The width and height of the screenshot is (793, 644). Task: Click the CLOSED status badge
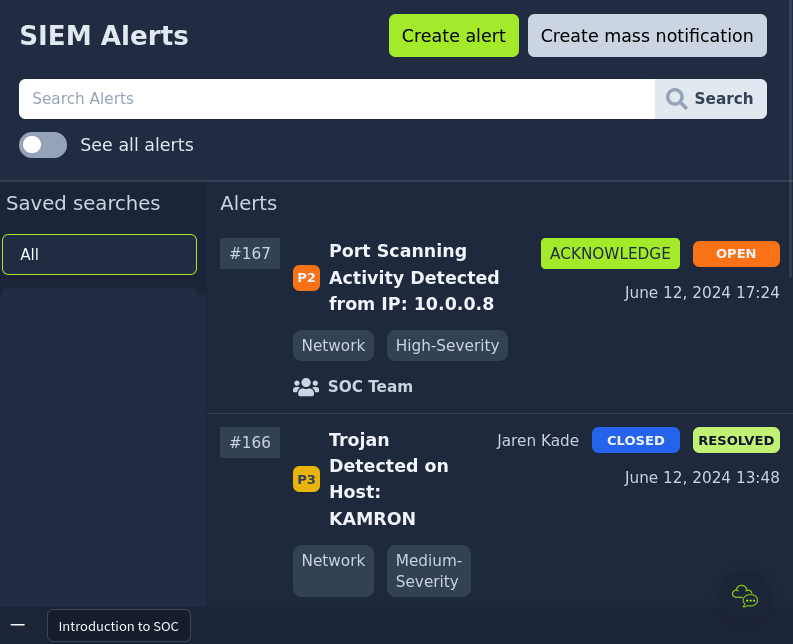[635, 441]
